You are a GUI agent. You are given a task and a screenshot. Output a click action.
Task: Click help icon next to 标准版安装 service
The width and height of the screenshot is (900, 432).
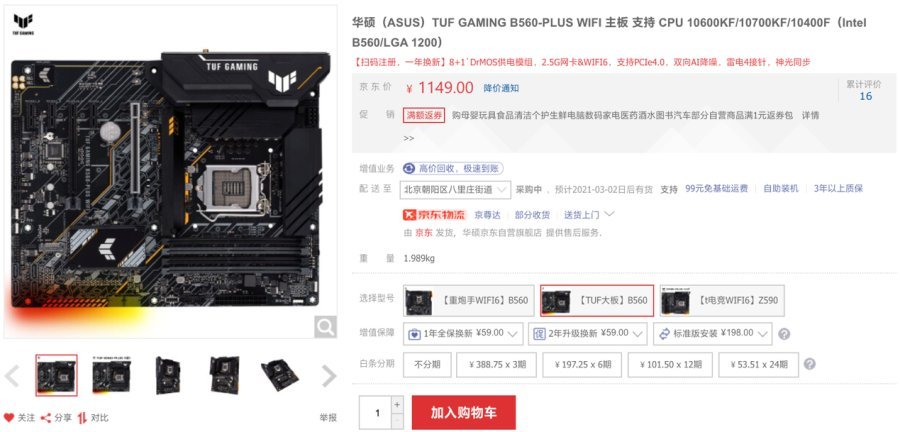[x=784, y=334]
